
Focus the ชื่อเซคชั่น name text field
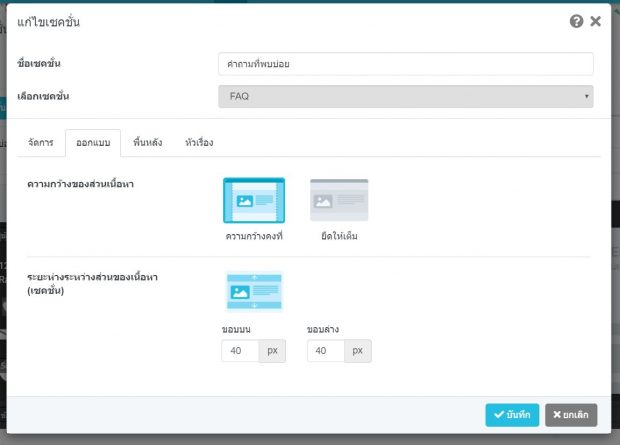405,64
